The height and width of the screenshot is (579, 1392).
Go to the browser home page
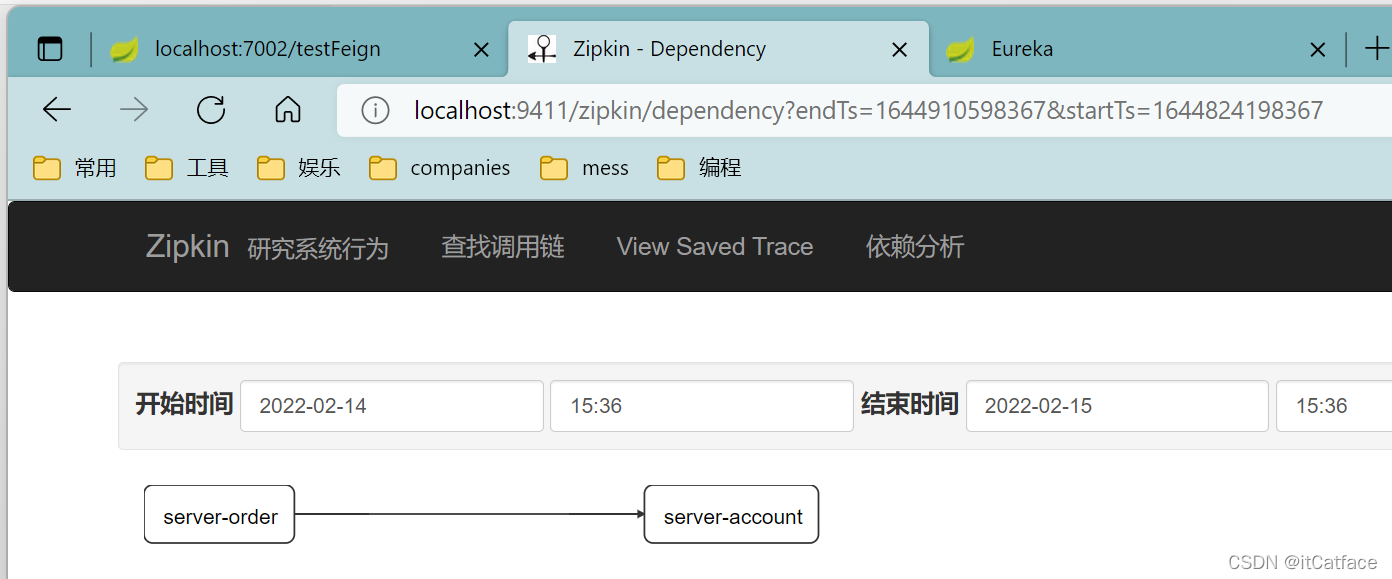coord(288,110)
